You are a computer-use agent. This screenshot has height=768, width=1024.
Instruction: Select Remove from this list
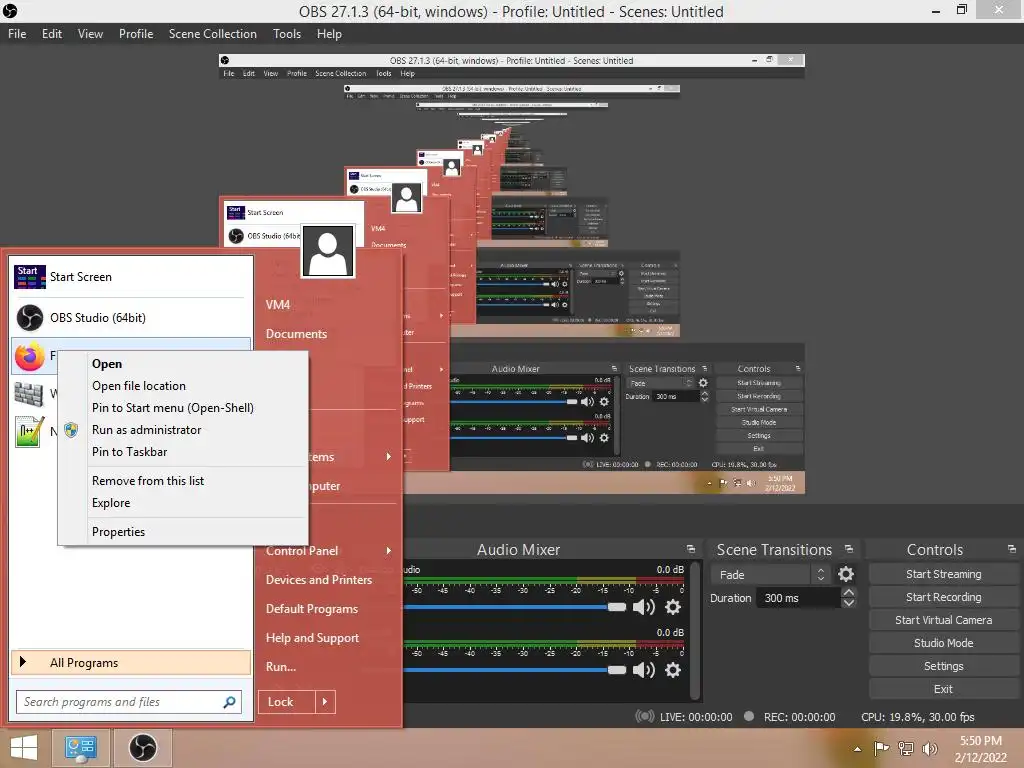[x=183, y=481]
